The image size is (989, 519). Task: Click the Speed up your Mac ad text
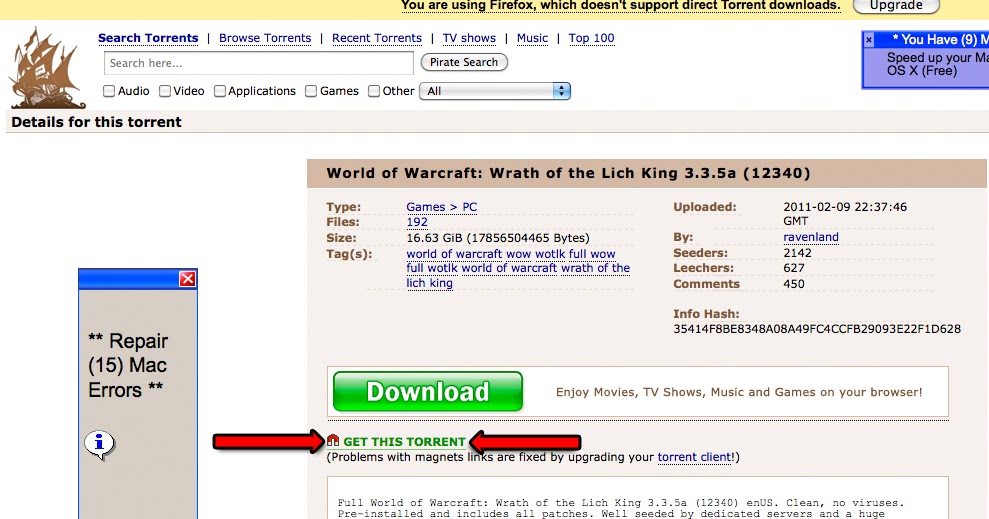click(937, 64)
